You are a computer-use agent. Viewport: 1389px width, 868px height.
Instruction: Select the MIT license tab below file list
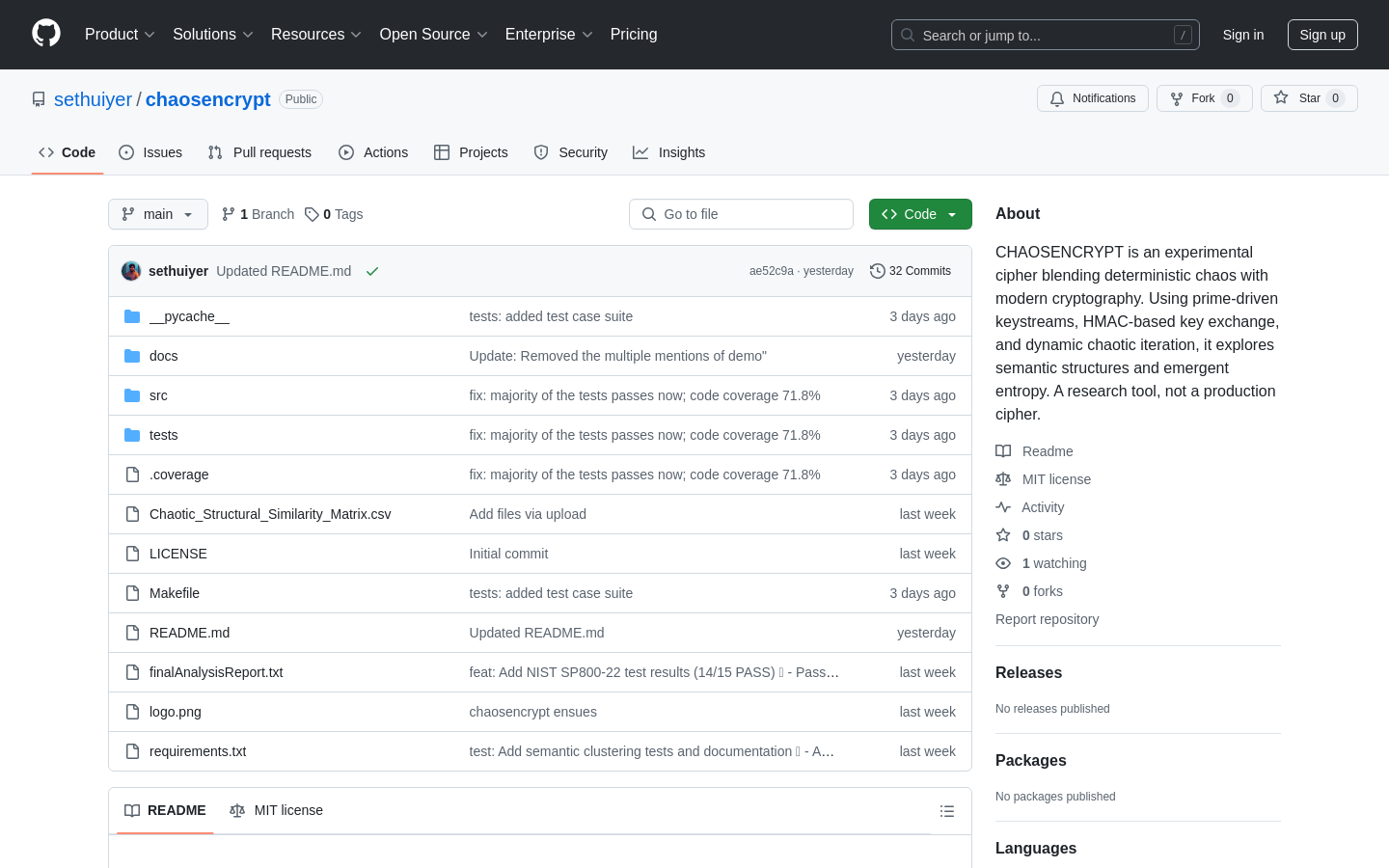coord(277,810)
